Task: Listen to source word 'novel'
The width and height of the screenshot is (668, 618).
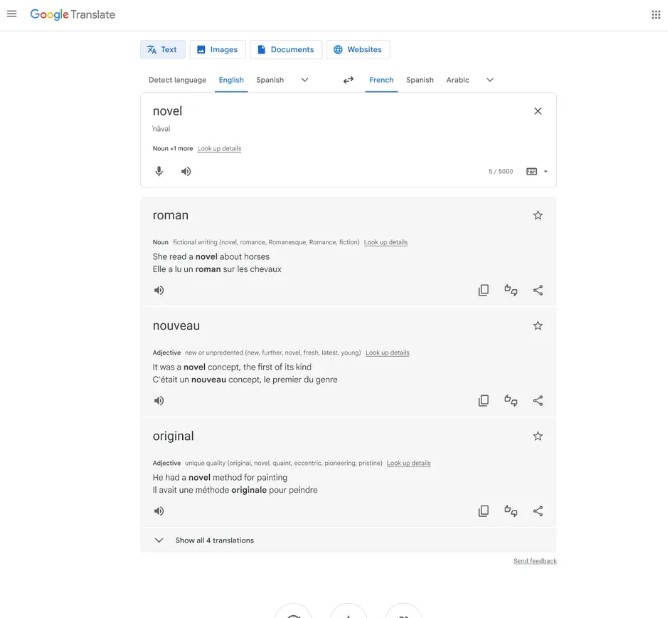Action: [x=186, y=171]
